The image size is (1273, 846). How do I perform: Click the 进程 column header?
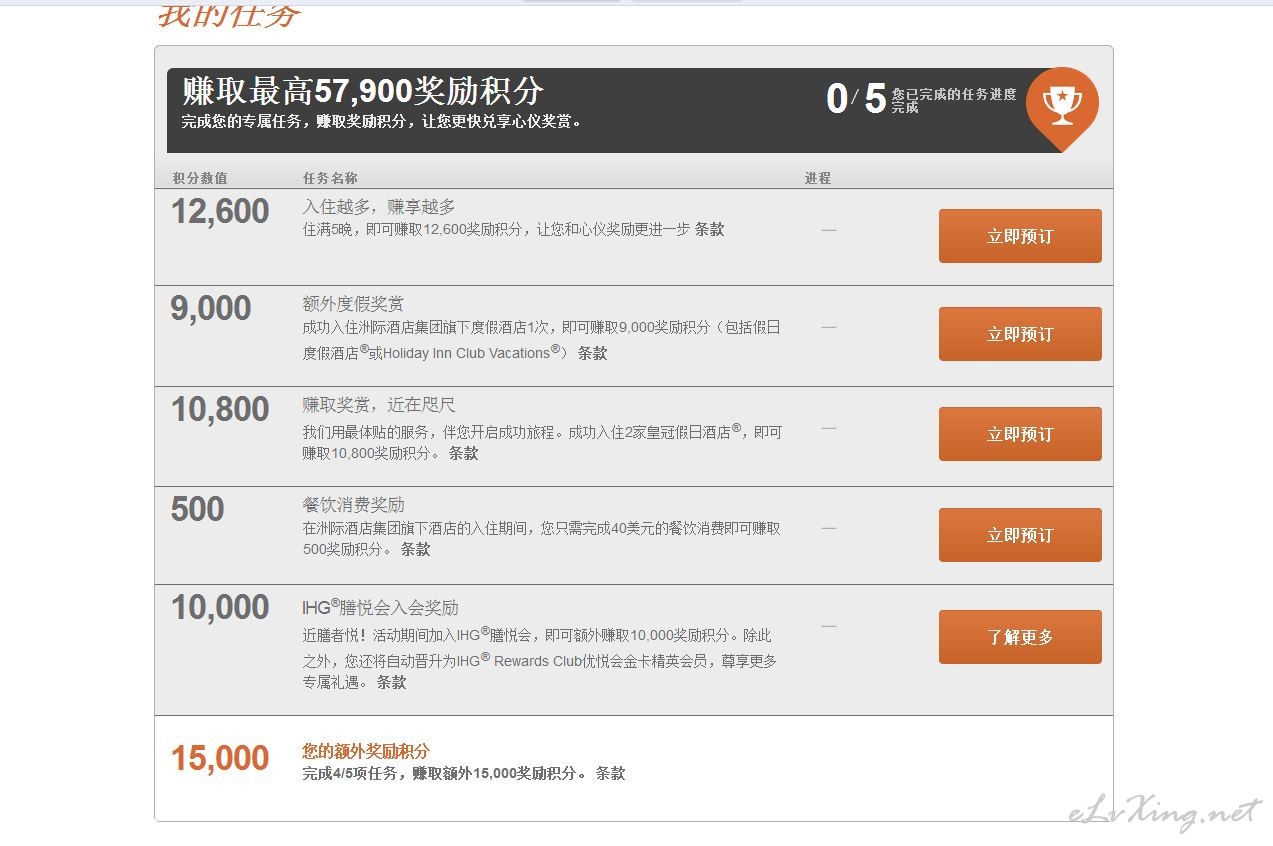tap(818, 178)
